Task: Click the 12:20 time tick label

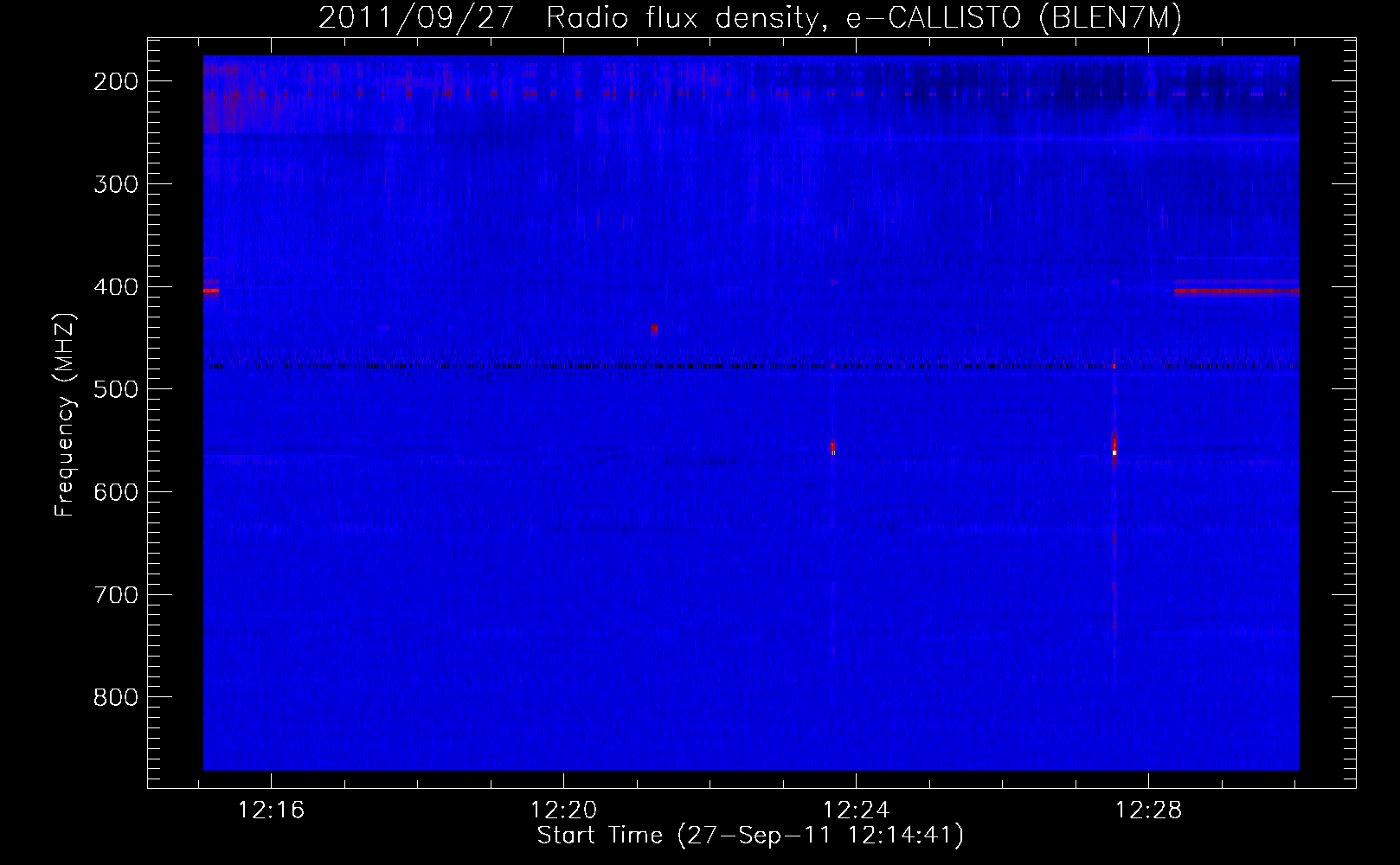Action: [564, 811]
